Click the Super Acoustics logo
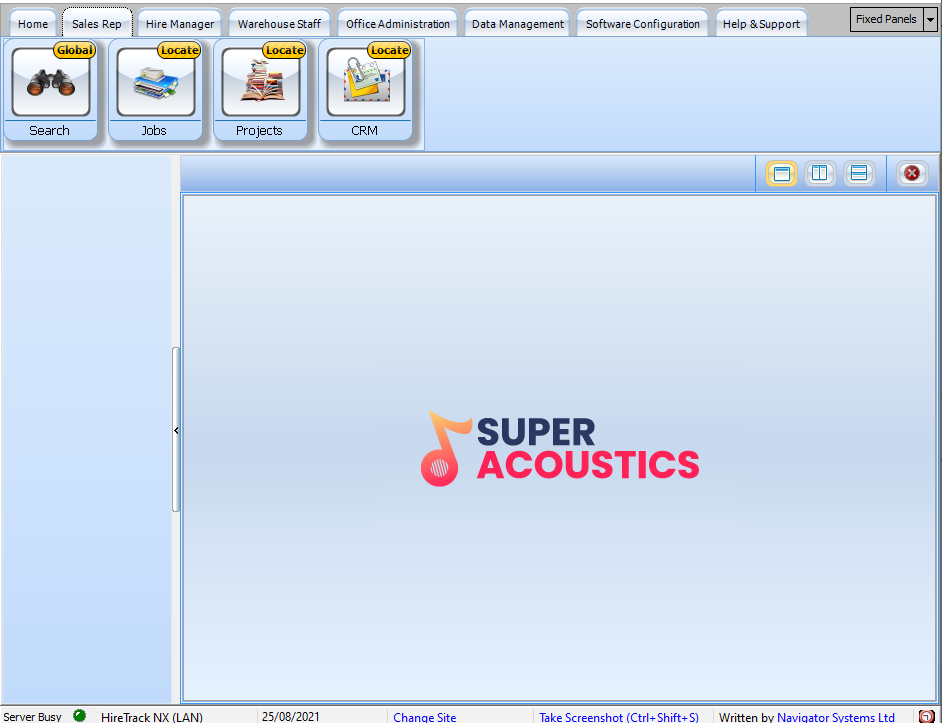 [x=559, y=449]
